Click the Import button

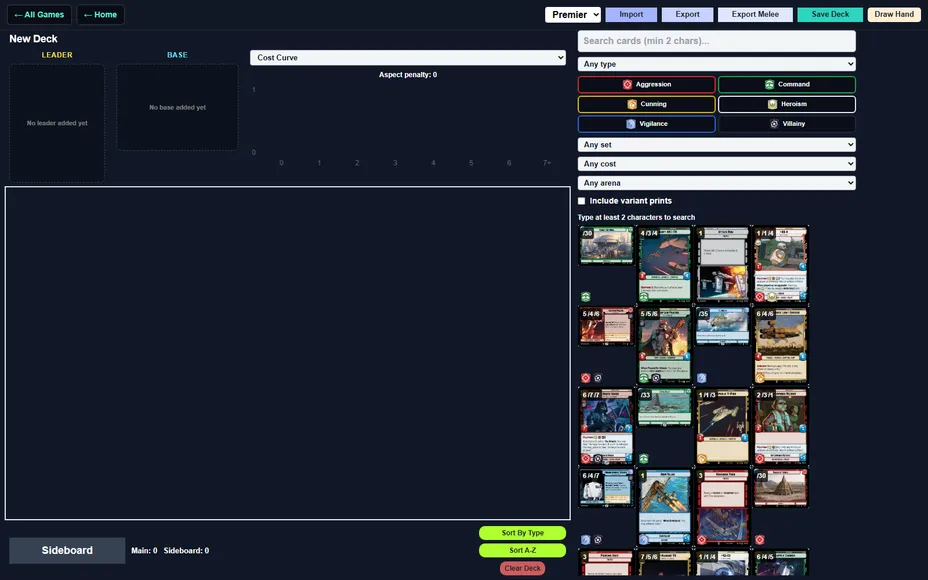click(x=631, y=15)
